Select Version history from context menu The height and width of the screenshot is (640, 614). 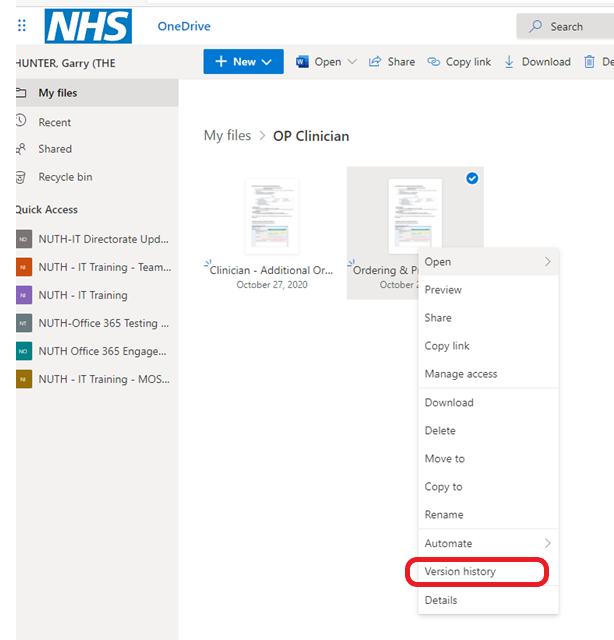tap(460, 572)
